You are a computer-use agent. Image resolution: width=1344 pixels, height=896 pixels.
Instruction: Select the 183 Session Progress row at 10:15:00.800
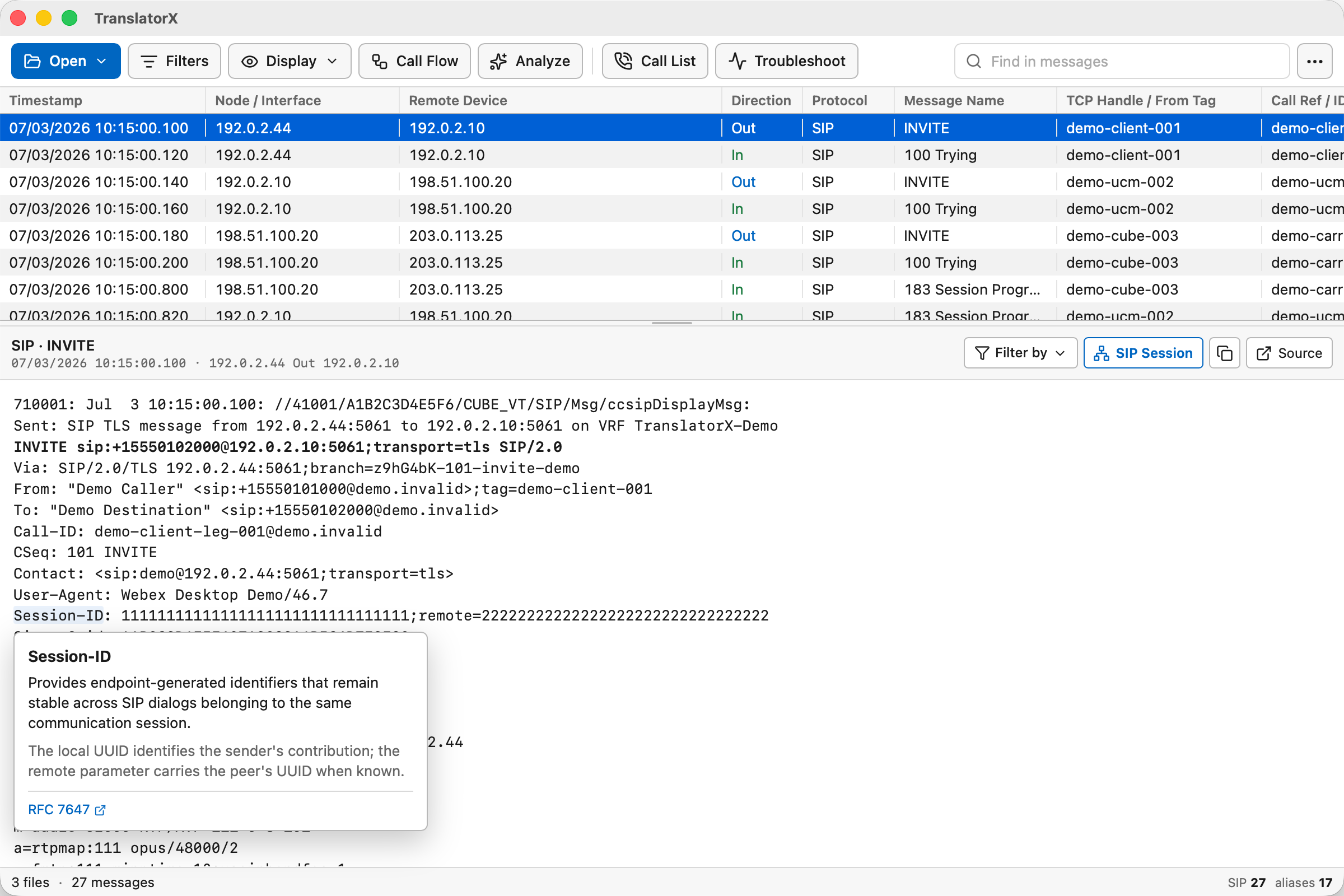pos(672,289)
